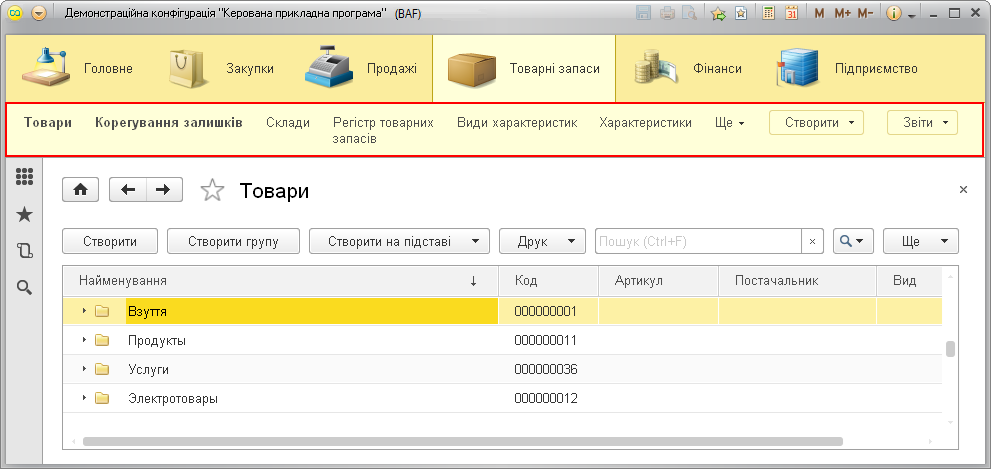
Task: Expand the Ще dropdown in list toolbar
Action: (x=921, y=241)
